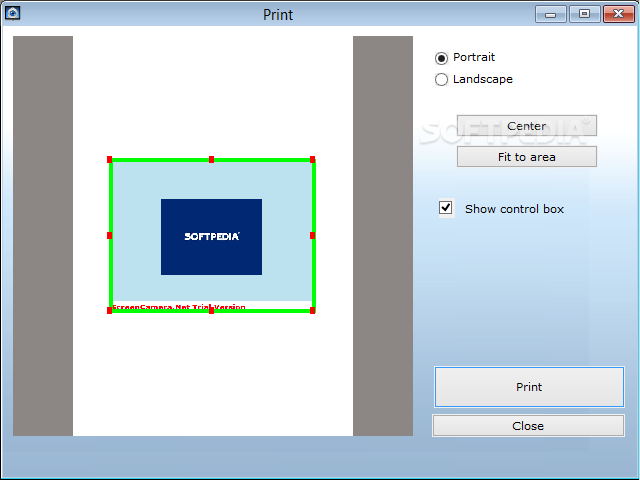This screenshot has height=480, width=640.
Task: Click the app icon in the title bar
Action: coord(13,13)
